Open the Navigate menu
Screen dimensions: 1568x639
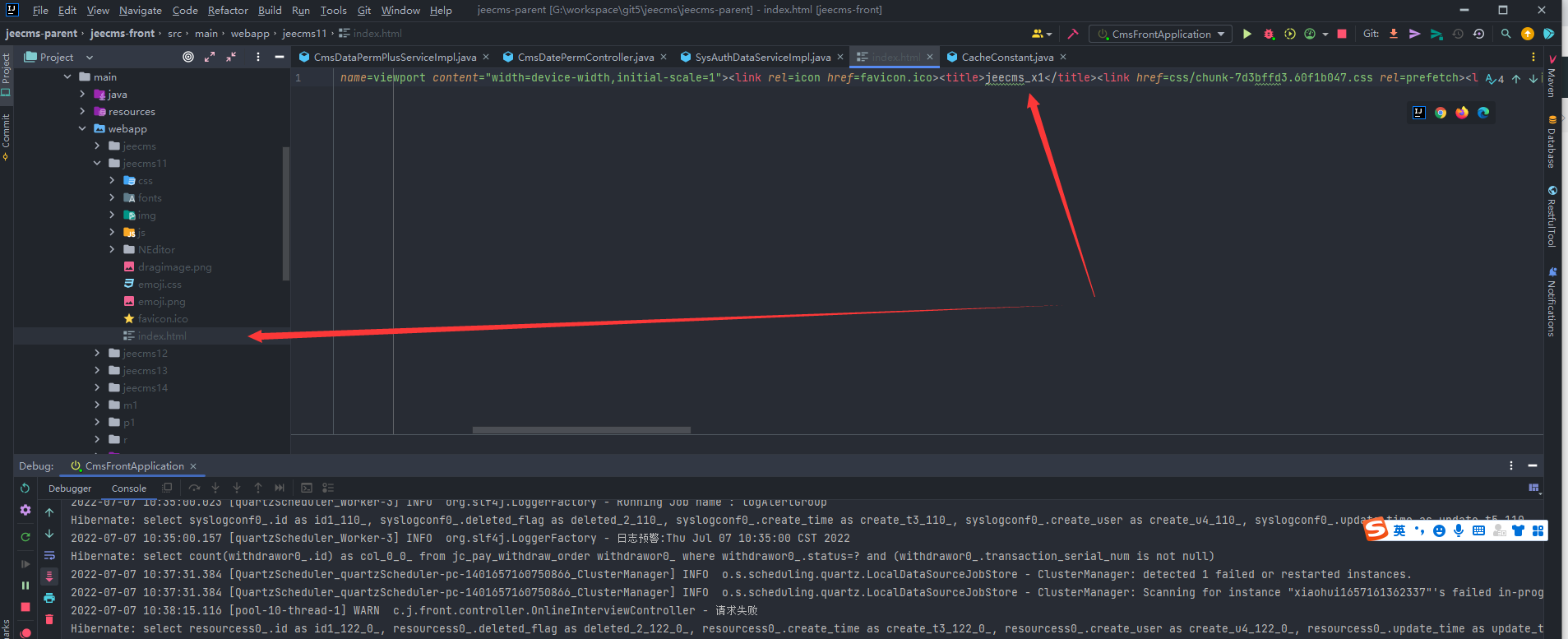141,10
